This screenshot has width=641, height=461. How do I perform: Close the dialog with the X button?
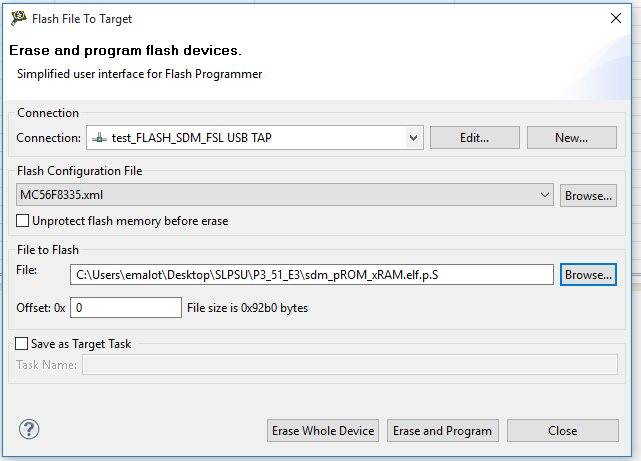615,18
